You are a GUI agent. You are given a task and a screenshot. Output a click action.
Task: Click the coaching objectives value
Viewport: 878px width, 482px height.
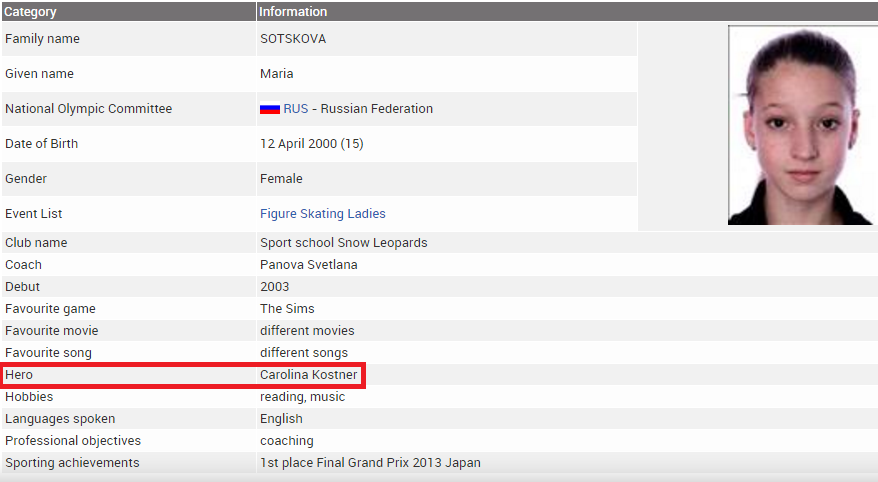pyautogui.click(x=287, y=441)
